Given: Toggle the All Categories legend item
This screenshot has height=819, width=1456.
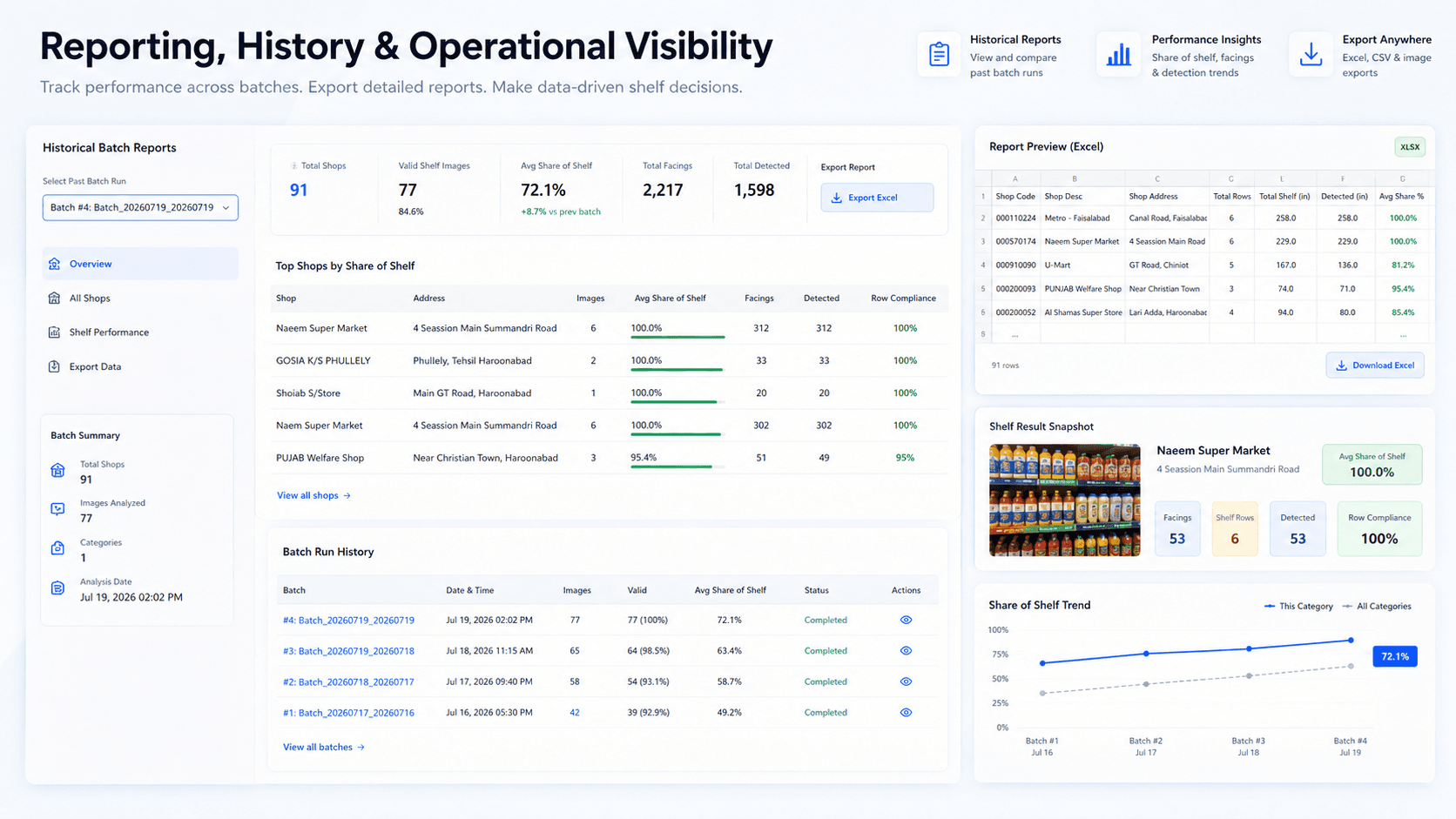Looking at the screenshot, I should pyautogui.click(x=1377, y=607).
